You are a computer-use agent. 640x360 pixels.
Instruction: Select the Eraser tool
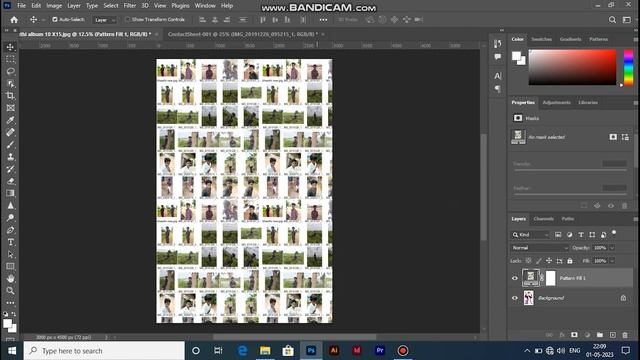click(11, 181)
